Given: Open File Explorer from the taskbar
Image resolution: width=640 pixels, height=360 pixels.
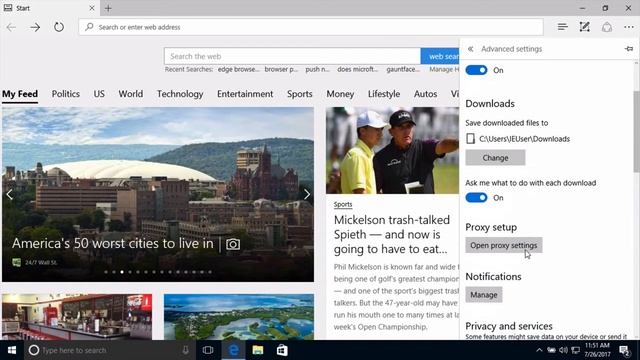Looking at the screenshot, I should click(258, 350).
